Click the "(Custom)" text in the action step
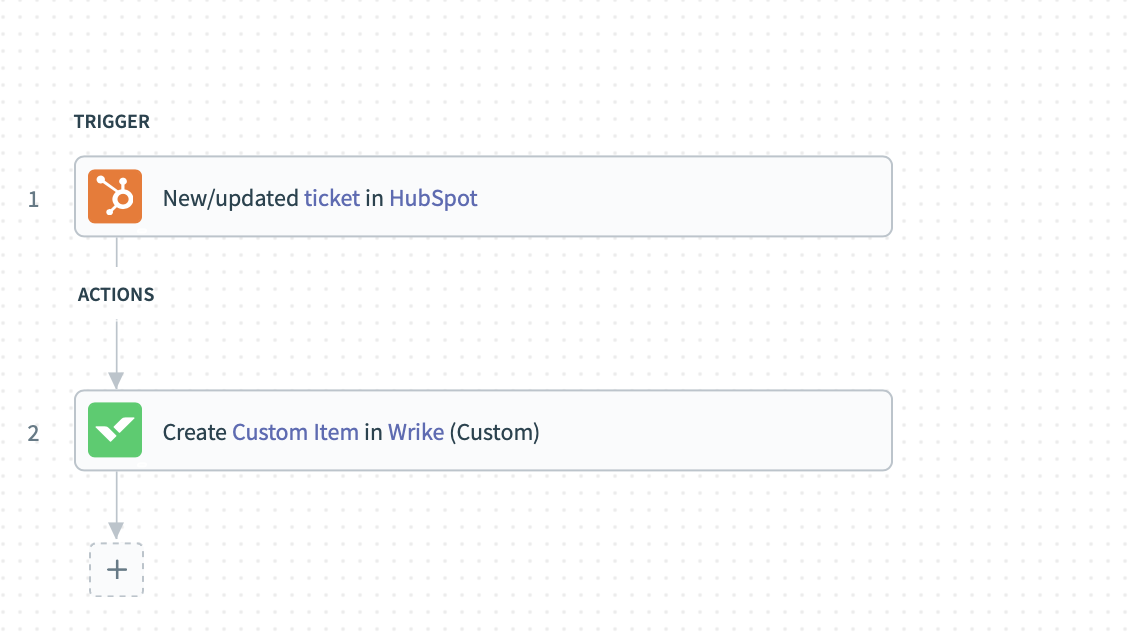 [x=494, y=432]
